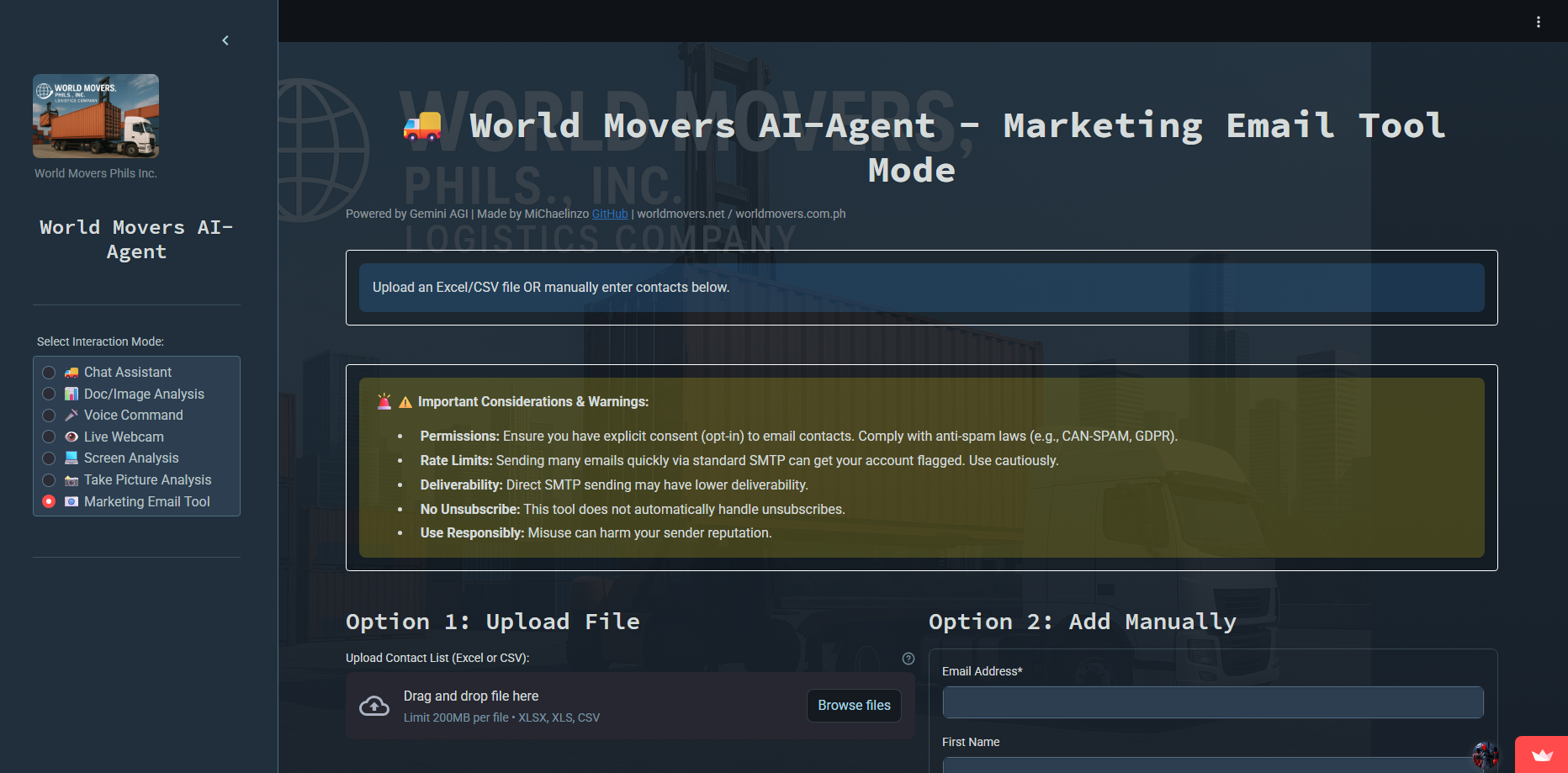Enable Voice Command mode

click(x=48, y=415)
